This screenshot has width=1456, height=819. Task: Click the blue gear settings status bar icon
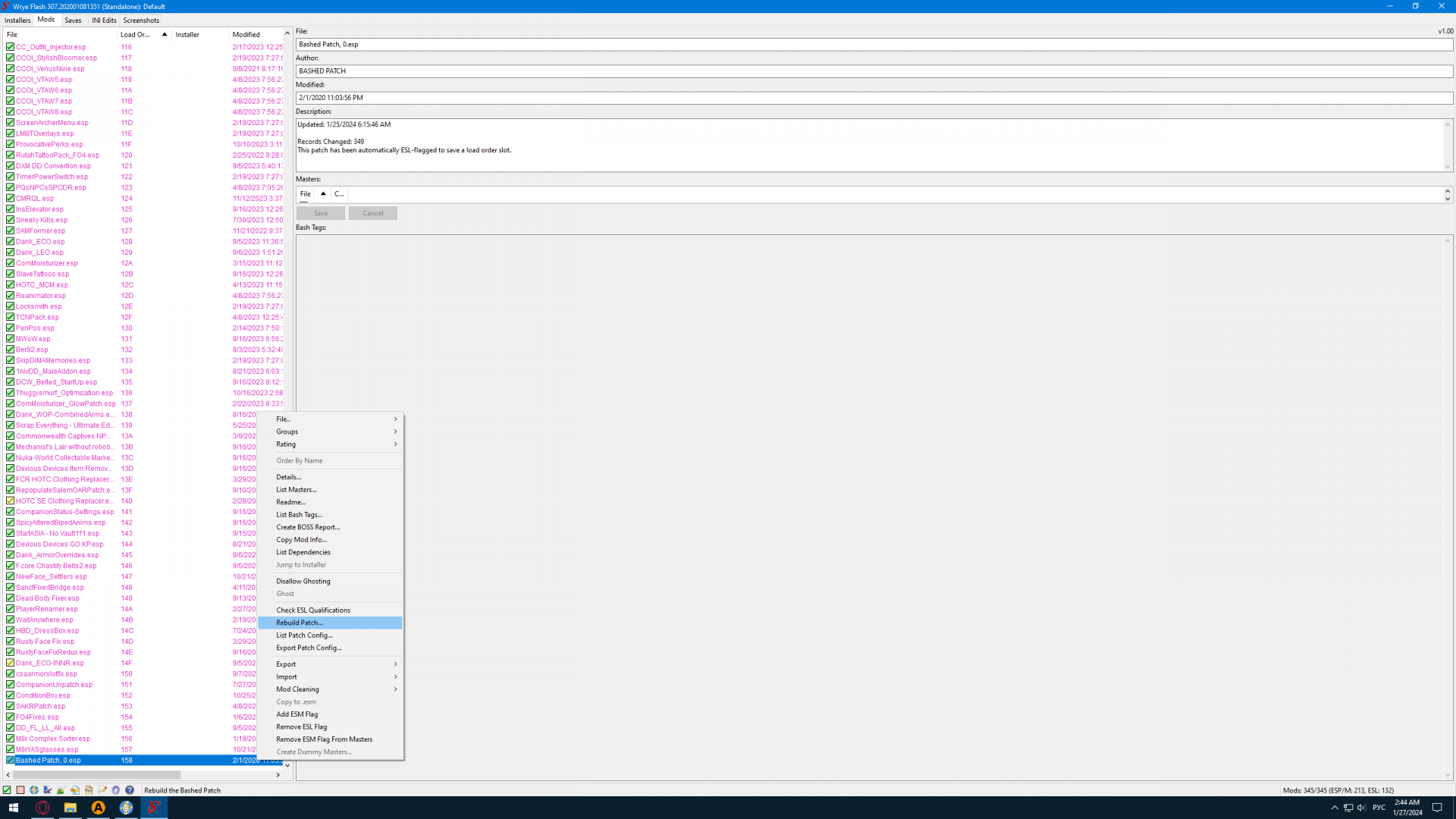(x=115, y=789)
